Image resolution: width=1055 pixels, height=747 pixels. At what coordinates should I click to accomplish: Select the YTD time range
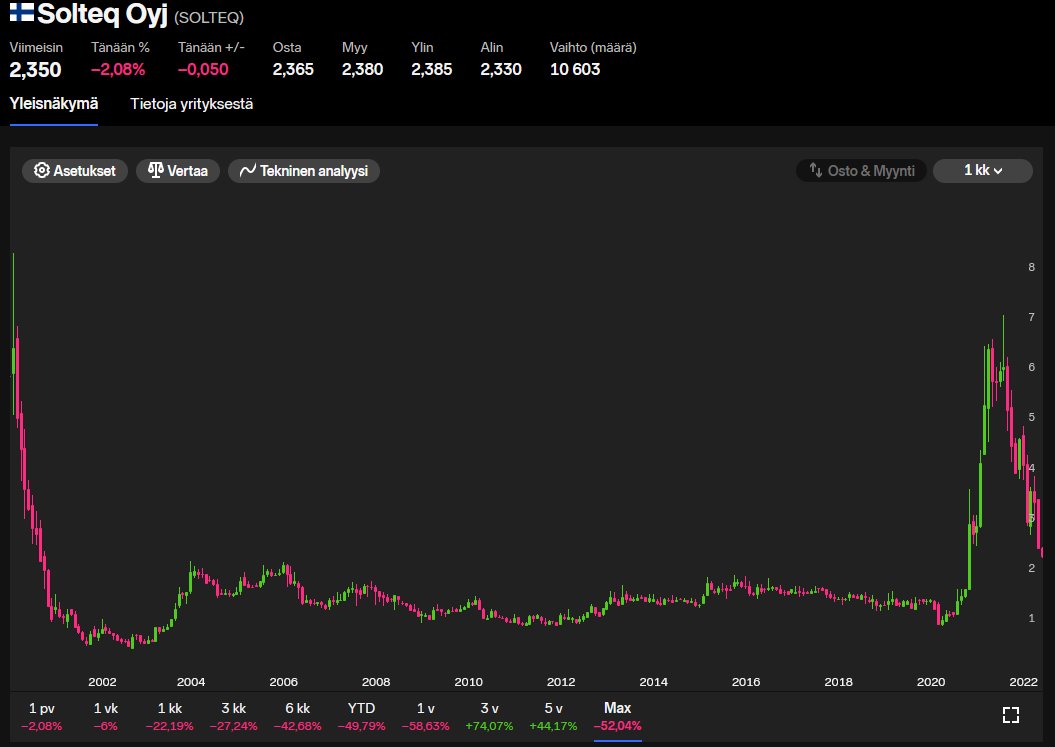click(361, 717)
